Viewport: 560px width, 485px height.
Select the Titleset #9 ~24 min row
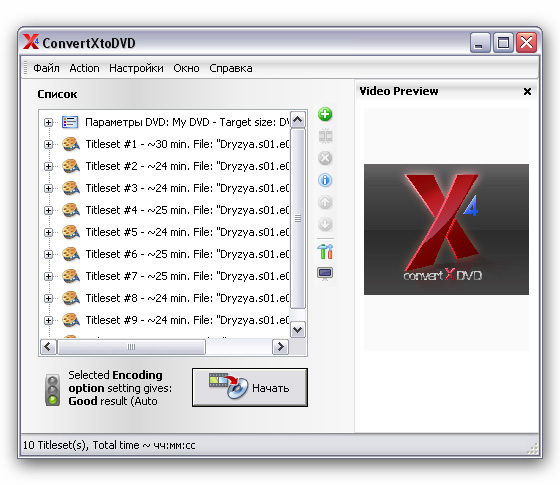pos(187,320)
